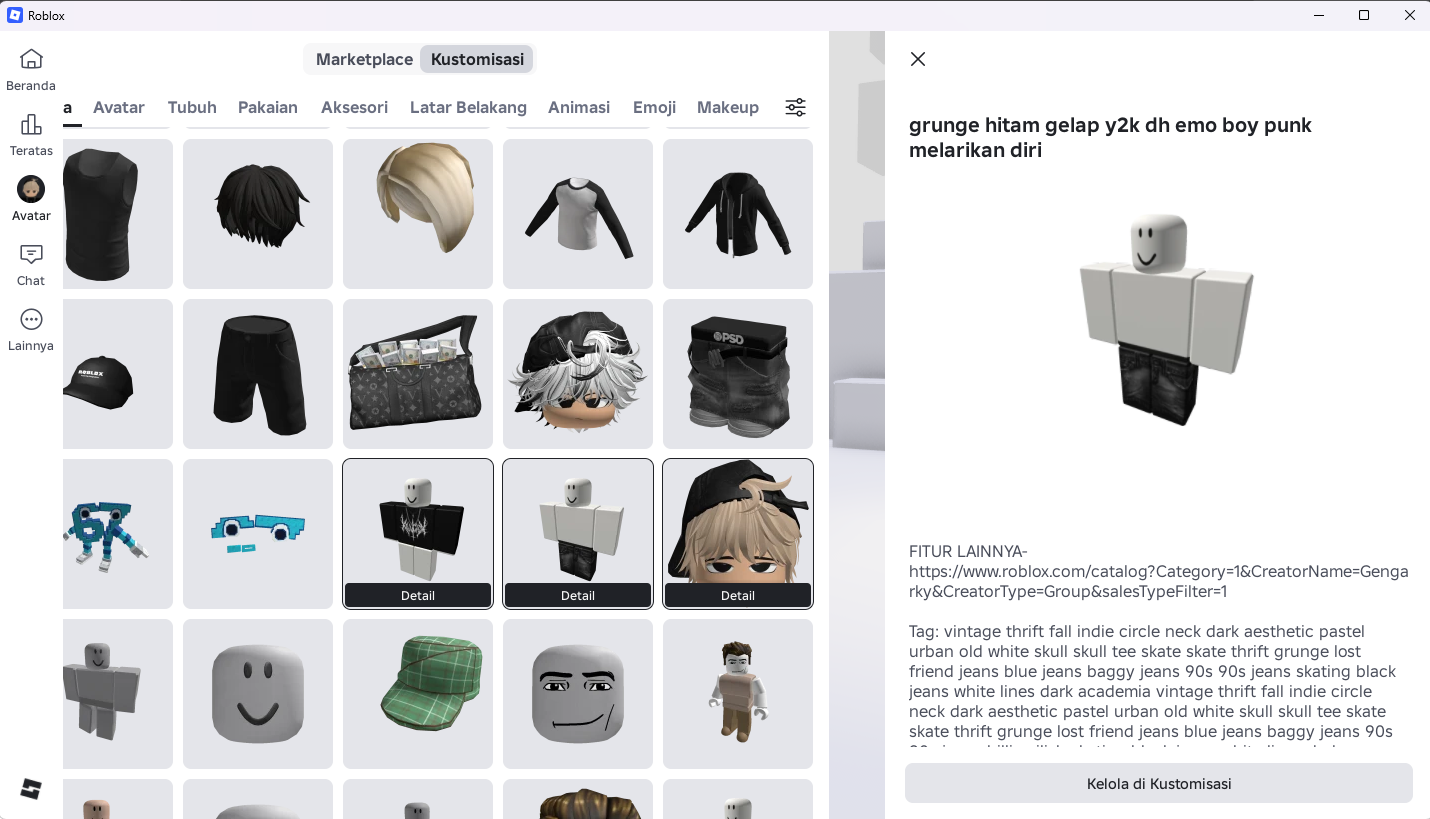Image resolution: width=1430 pixels, height=819 pixels.
Task: Open the Aksesori category tab
Action: pyautogui.click(x=354, y=107)
